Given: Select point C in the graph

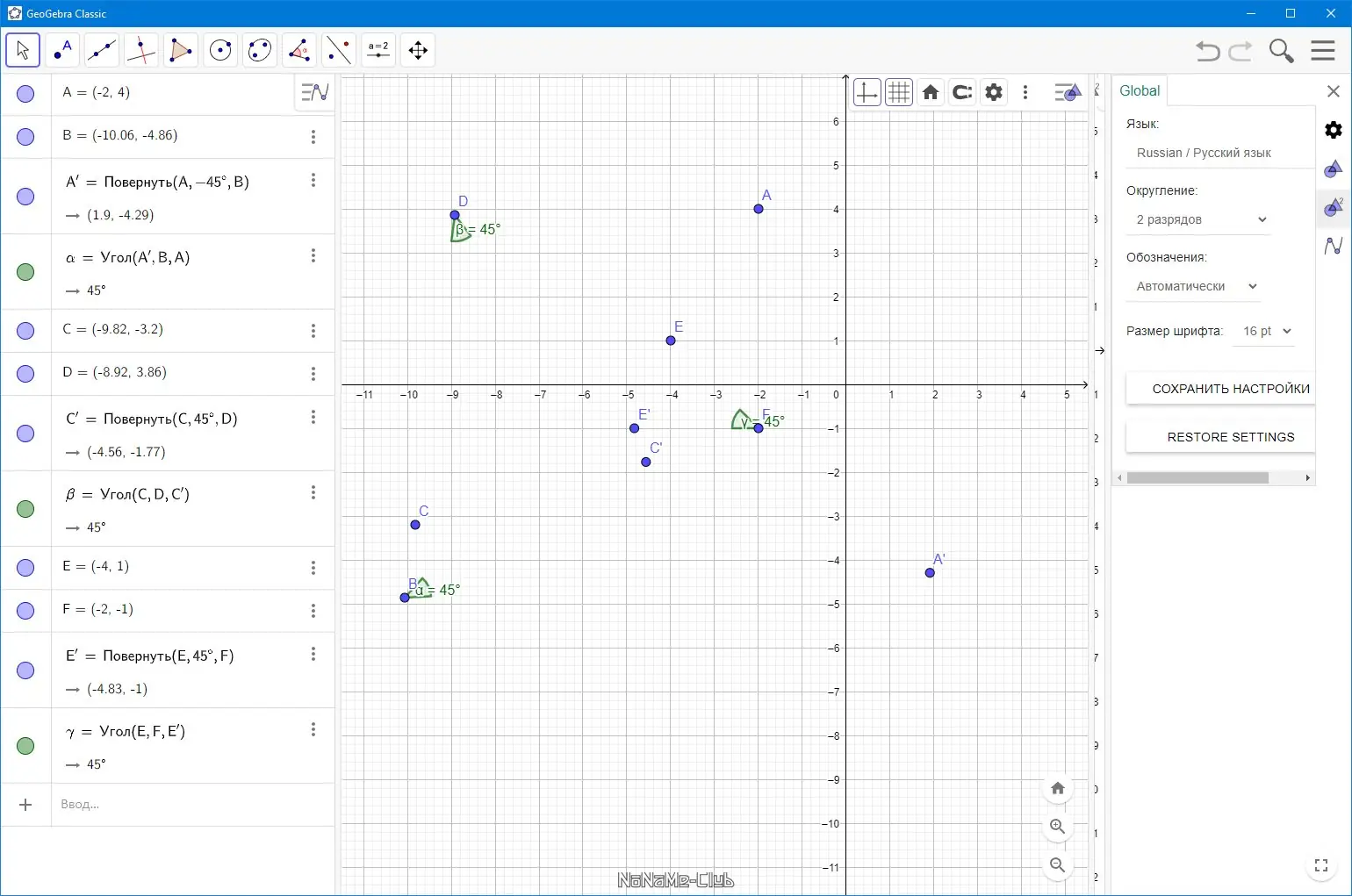Looking at the screenshot, I should click(415, 525).
